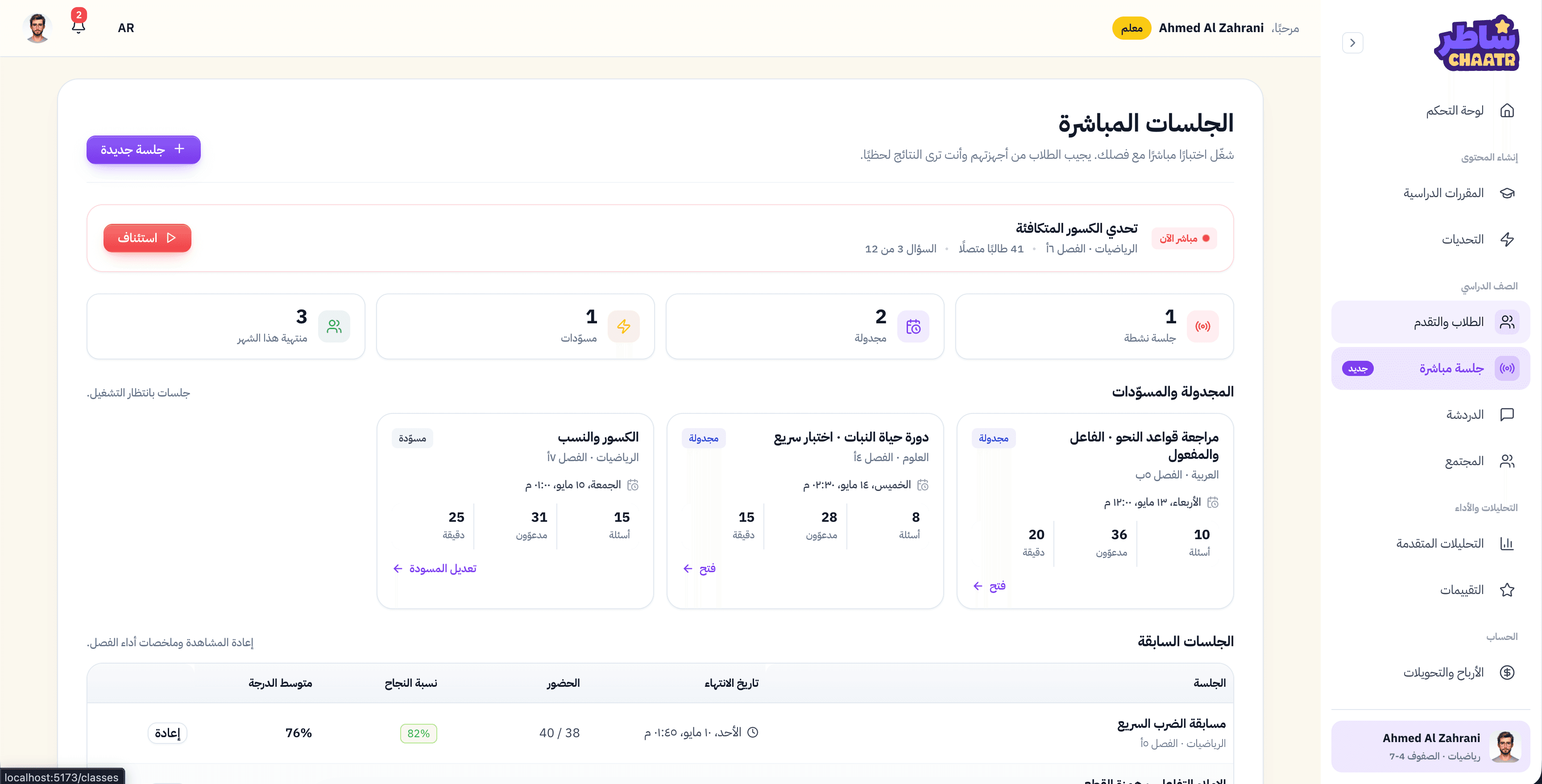
Task: Click فتح link on plant life cycle card
Action: 699,569
